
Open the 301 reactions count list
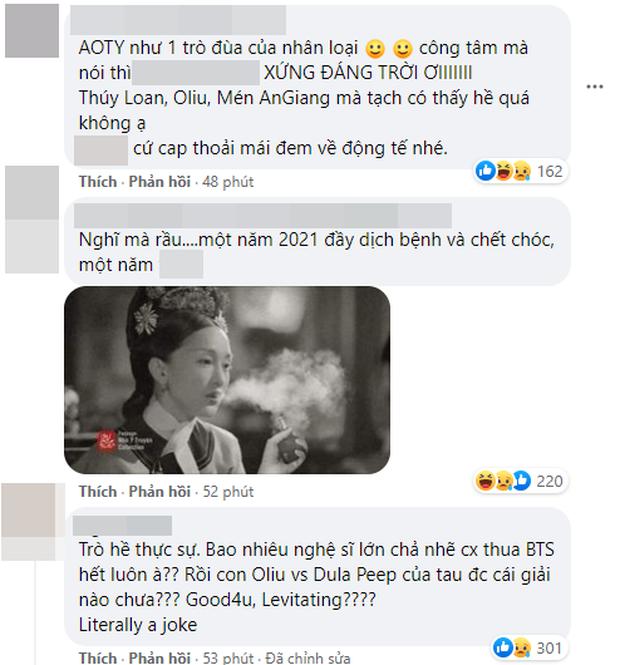[x=549, y=648]
